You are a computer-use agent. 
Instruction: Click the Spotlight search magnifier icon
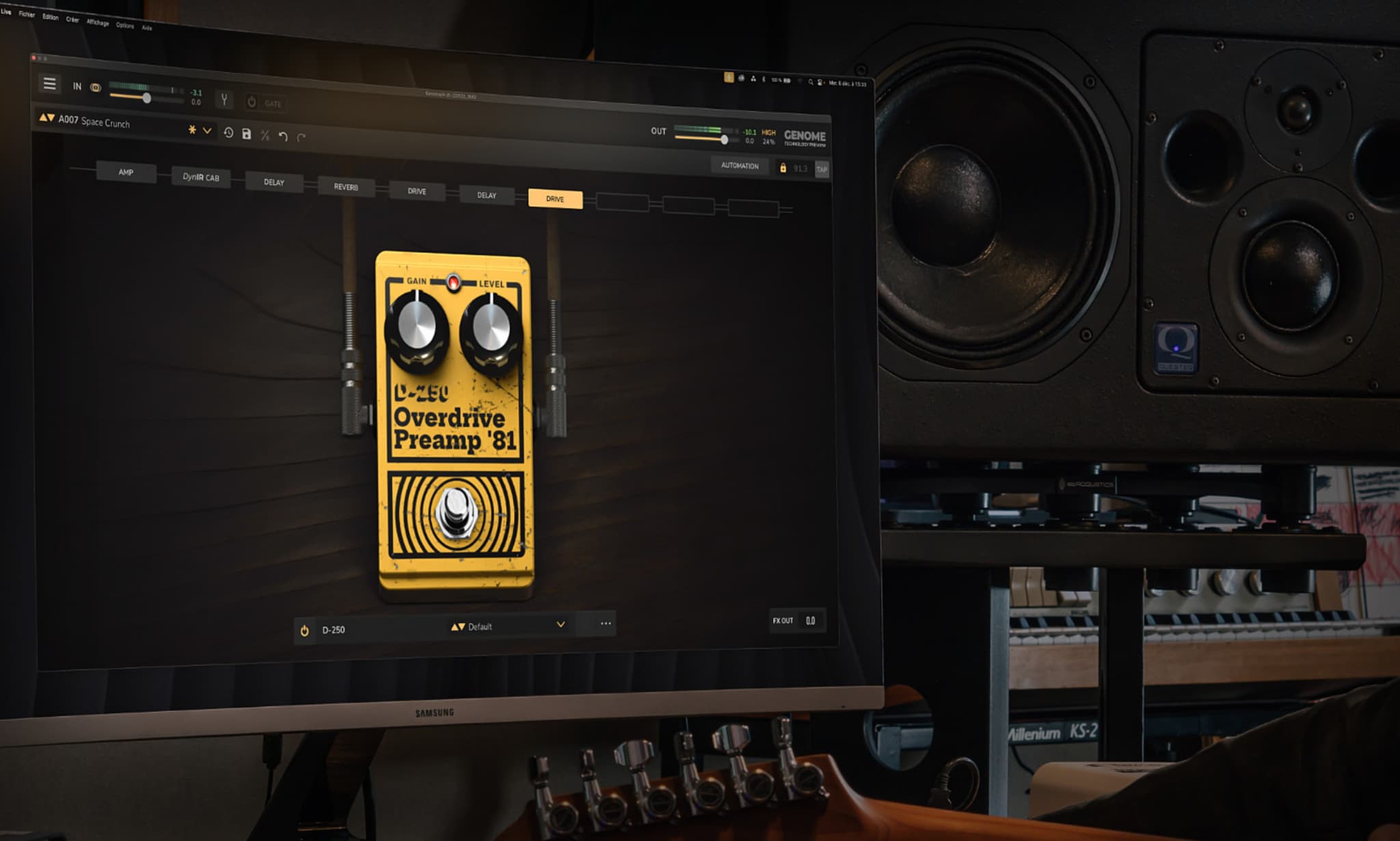tap(811, 82)
